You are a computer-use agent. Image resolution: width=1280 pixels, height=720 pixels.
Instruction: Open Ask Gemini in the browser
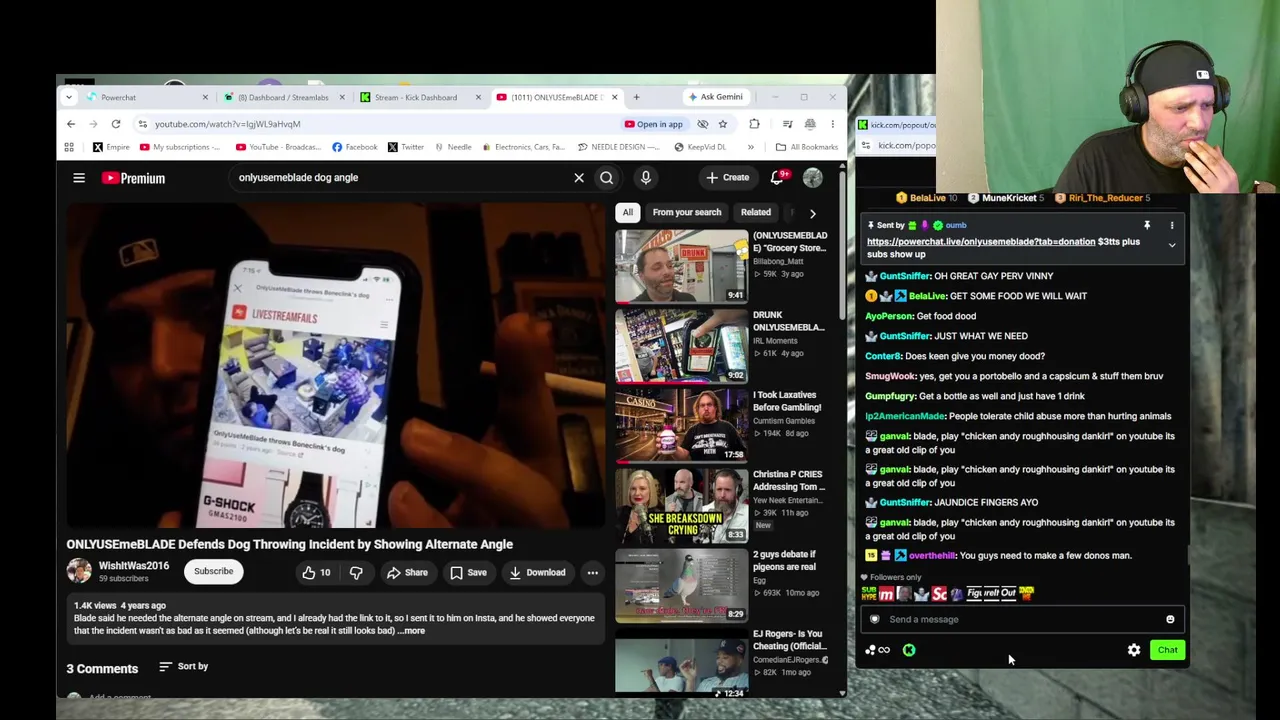[715, 97]
